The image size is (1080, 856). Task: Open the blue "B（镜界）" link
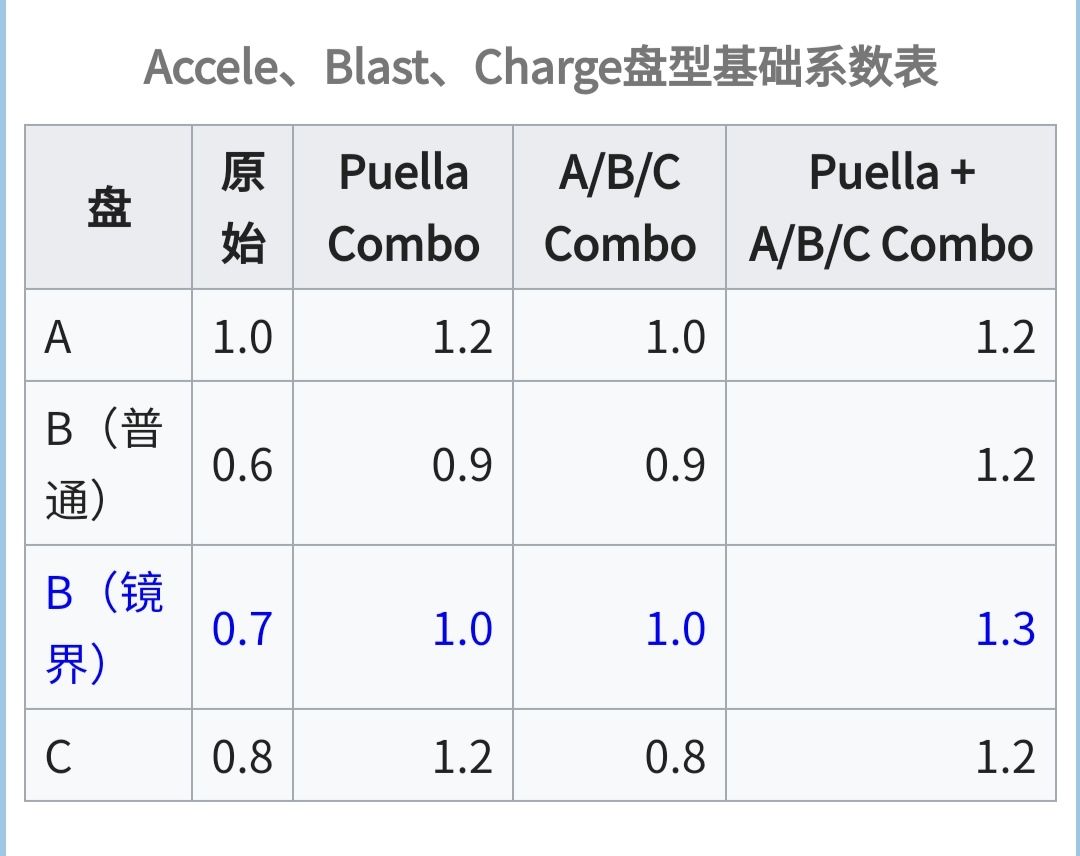[104, 628]
